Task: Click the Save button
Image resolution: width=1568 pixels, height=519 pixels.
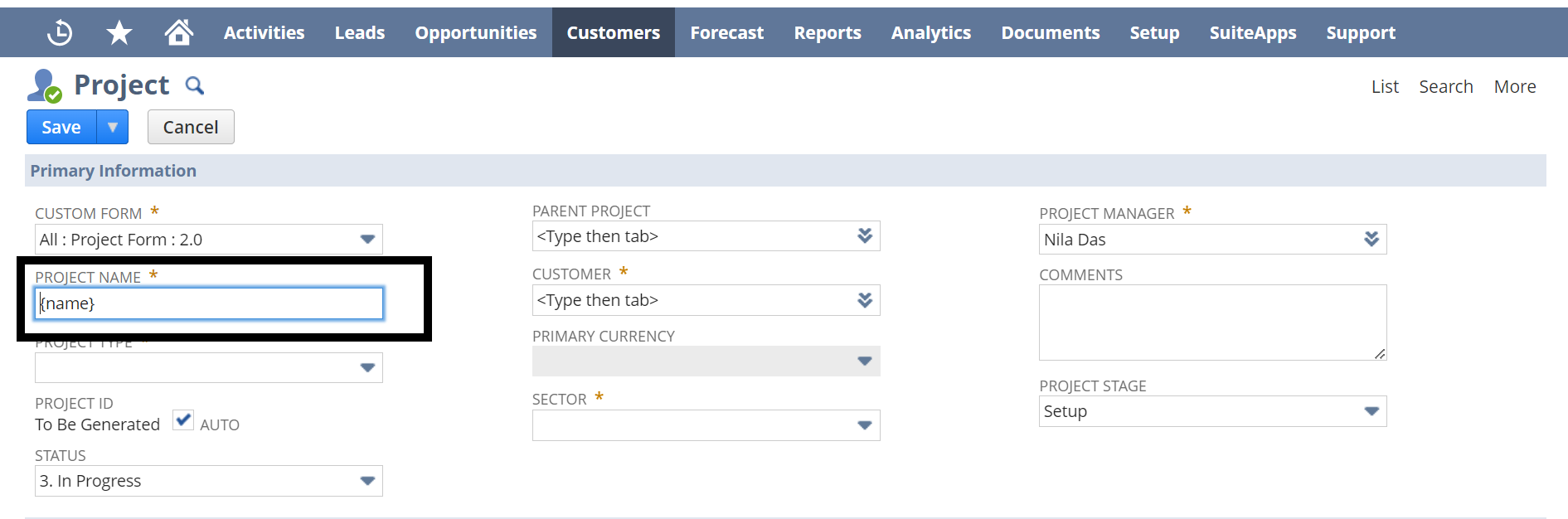Action: (x=61, y=127)
